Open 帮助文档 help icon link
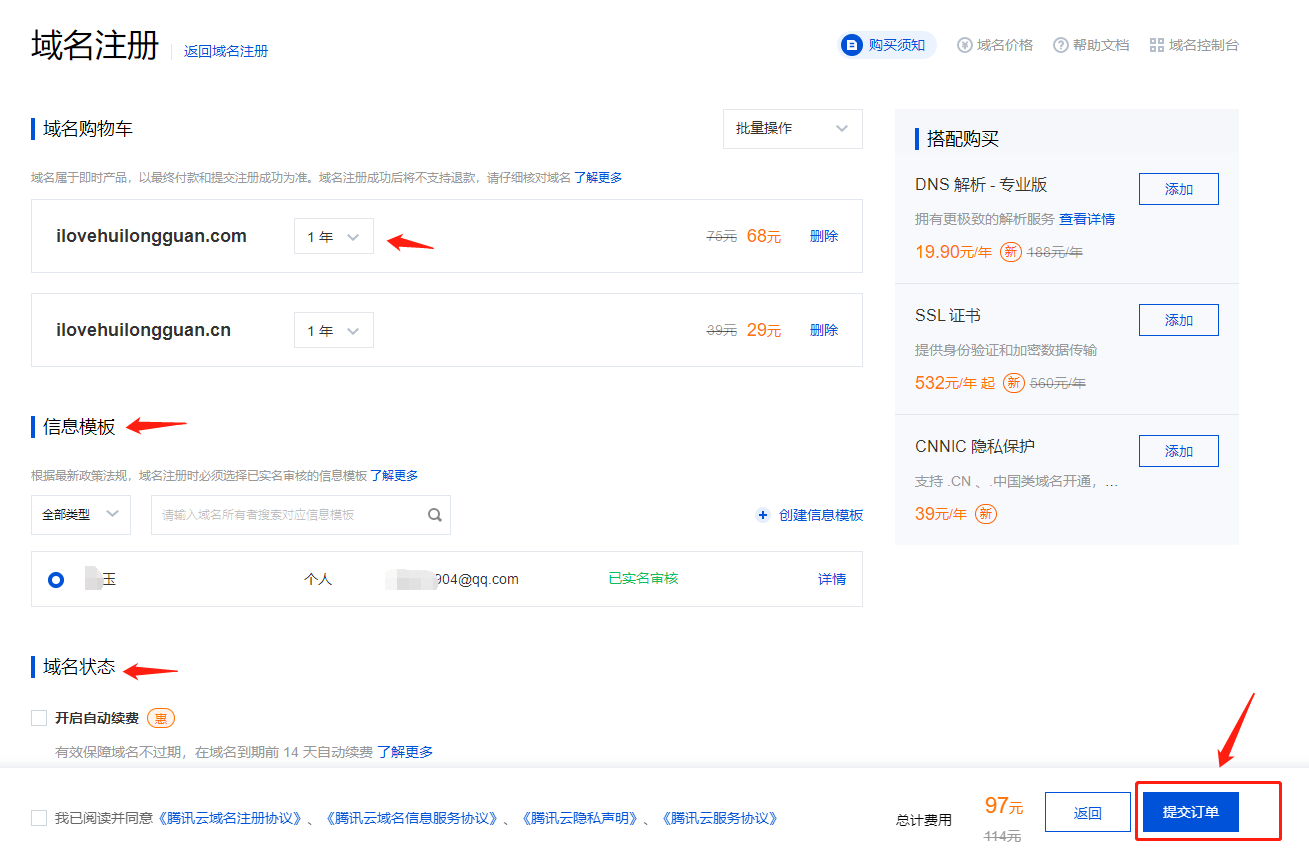Image resolution: width=1309 pixels, height=868 pixels. [1061, 45]
